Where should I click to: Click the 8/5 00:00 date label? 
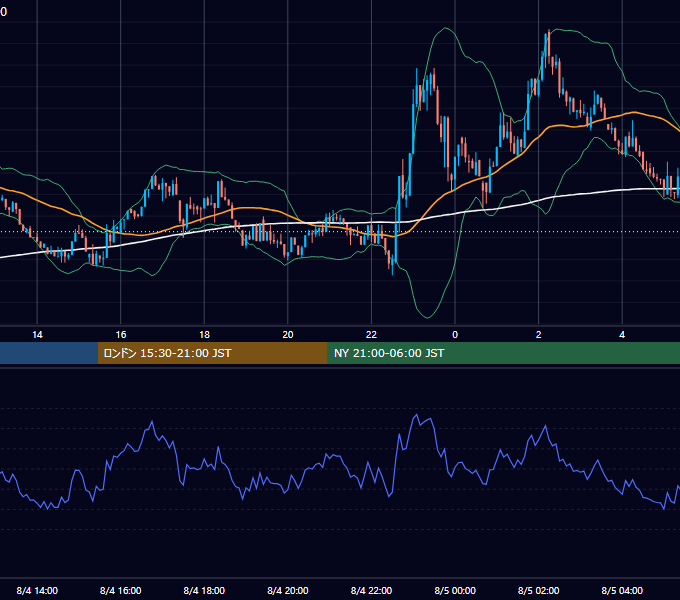(x=455, y=590)
